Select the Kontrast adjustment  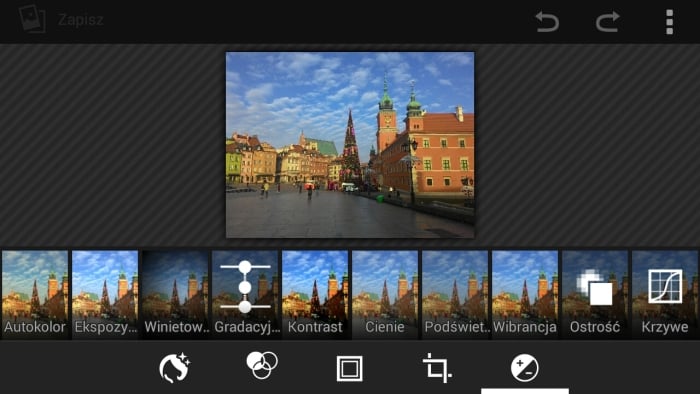(x=315, y=294)
